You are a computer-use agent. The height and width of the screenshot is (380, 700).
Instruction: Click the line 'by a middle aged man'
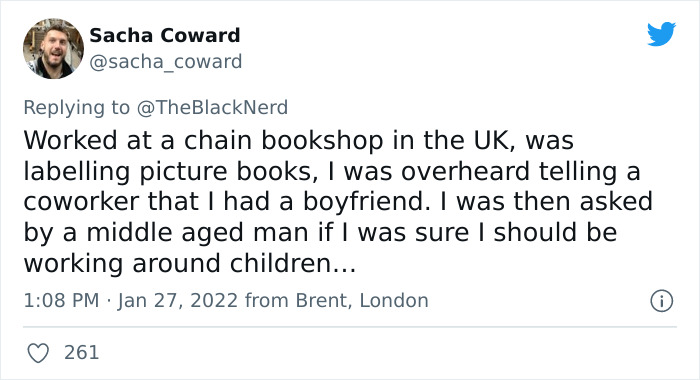click(x=320, y=233)
